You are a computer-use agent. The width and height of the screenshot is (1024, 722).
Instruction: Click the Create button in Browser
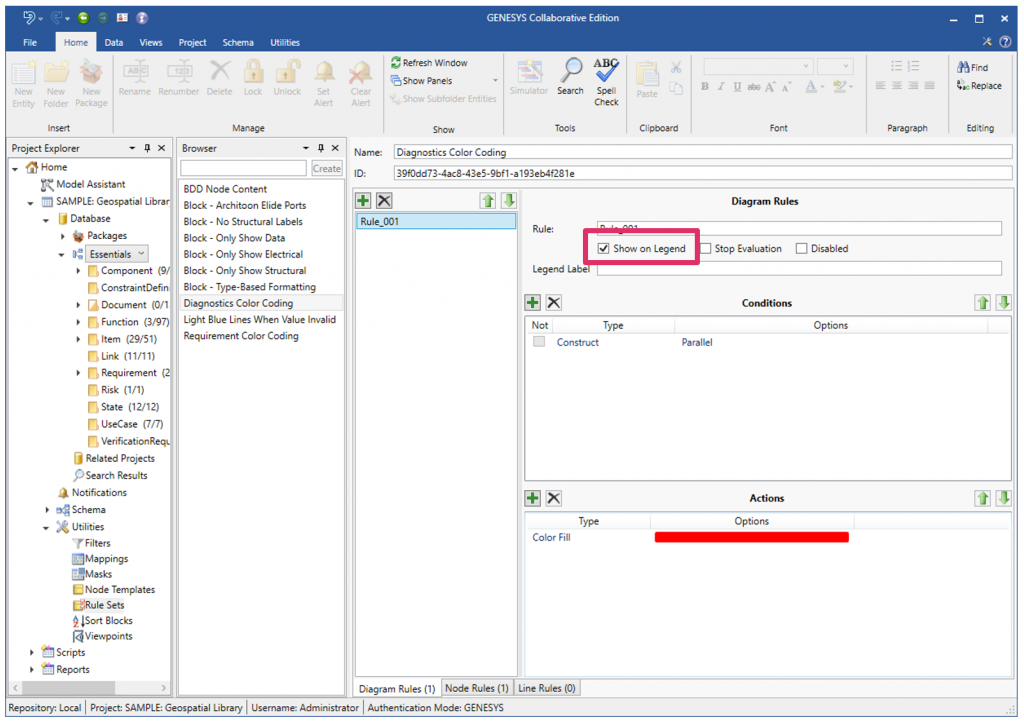tap(327, 168)
